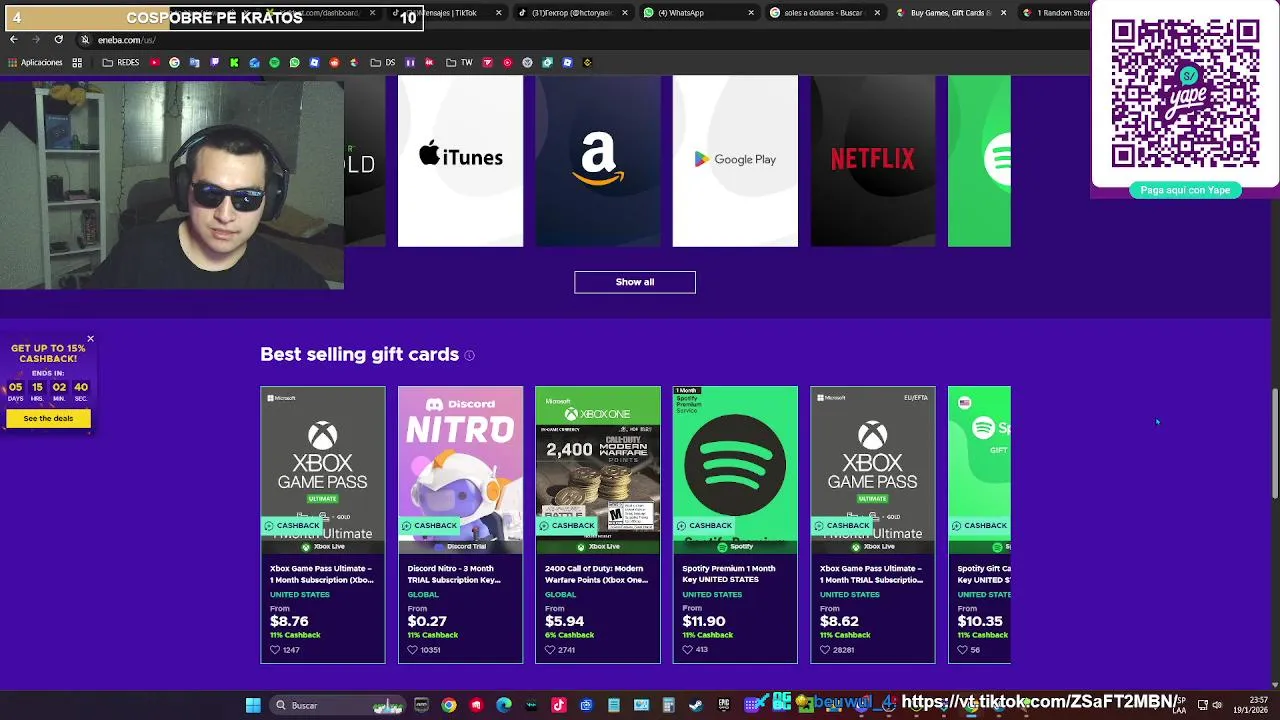This screenshot has width=1280, height=720.
Task: Open the Aplicaciones bookmarks shortcut
Action: [35, 62]
